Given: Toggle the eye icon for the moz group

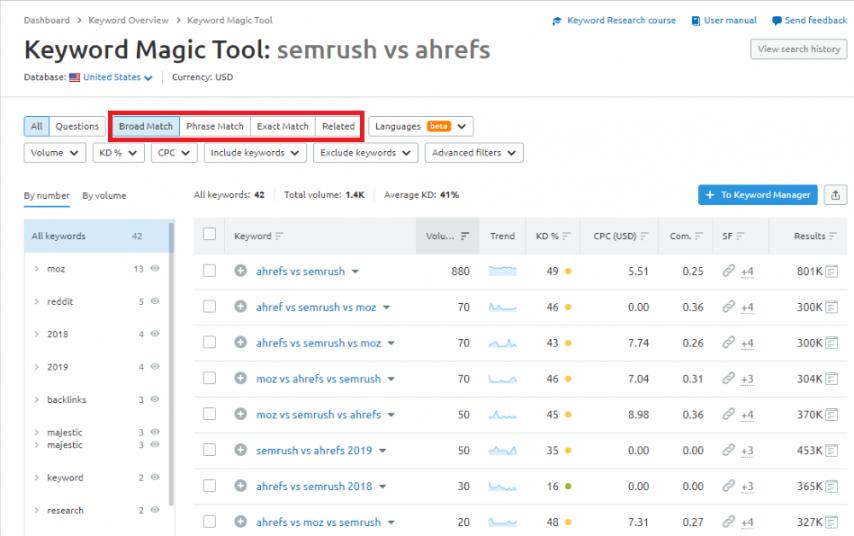Looking at the screenshot, I should [155, 269].
